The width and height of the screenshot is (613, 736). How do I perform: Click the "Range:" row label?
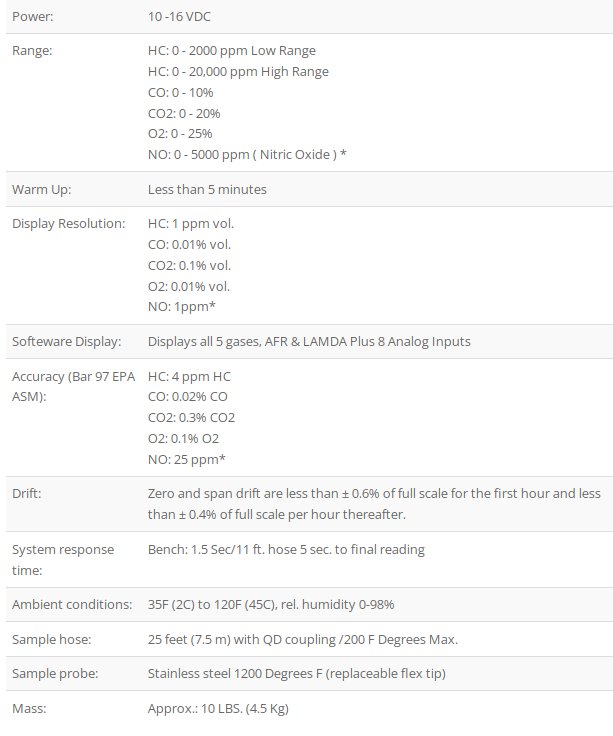pyautogui.click(x=34, y=50)
